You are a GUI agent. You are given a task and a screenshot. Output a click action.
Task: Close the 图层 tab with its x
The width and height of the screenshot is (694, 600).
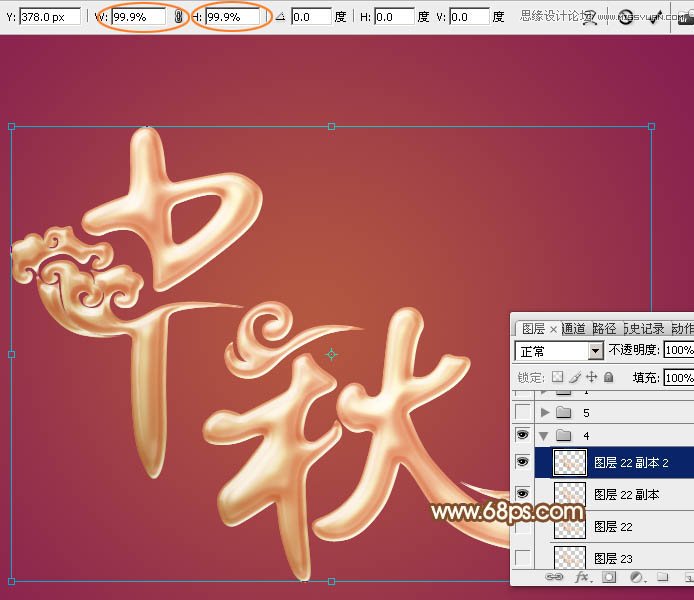[x=553, y=329]
